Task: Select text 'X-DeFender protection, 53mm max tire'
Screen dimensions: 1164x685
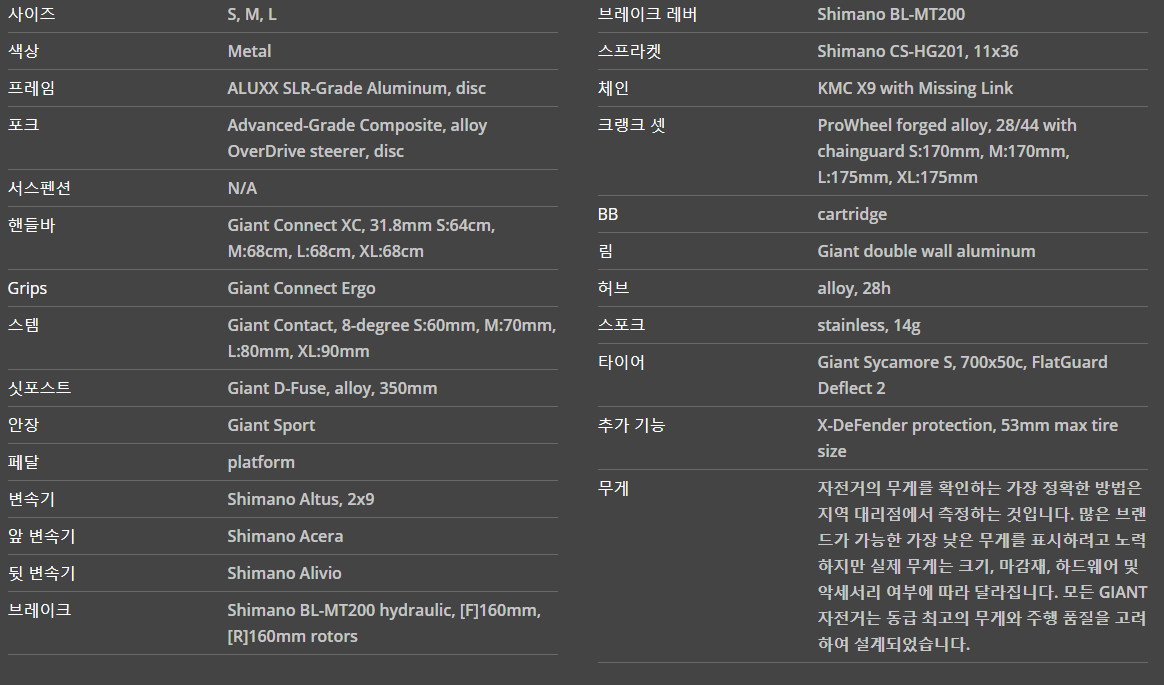Action: [x=967, y=425]
